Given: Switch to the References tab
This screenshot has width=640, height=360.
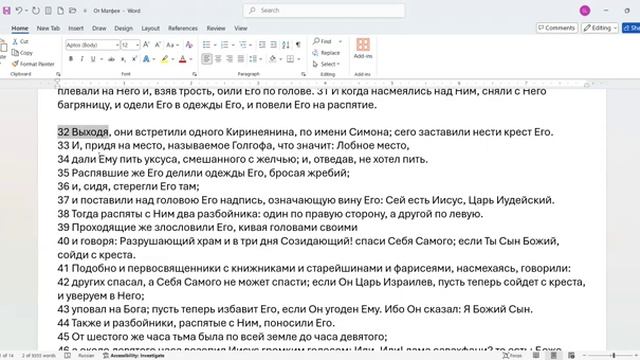Looking at the screenshot, I should (183, 28).
